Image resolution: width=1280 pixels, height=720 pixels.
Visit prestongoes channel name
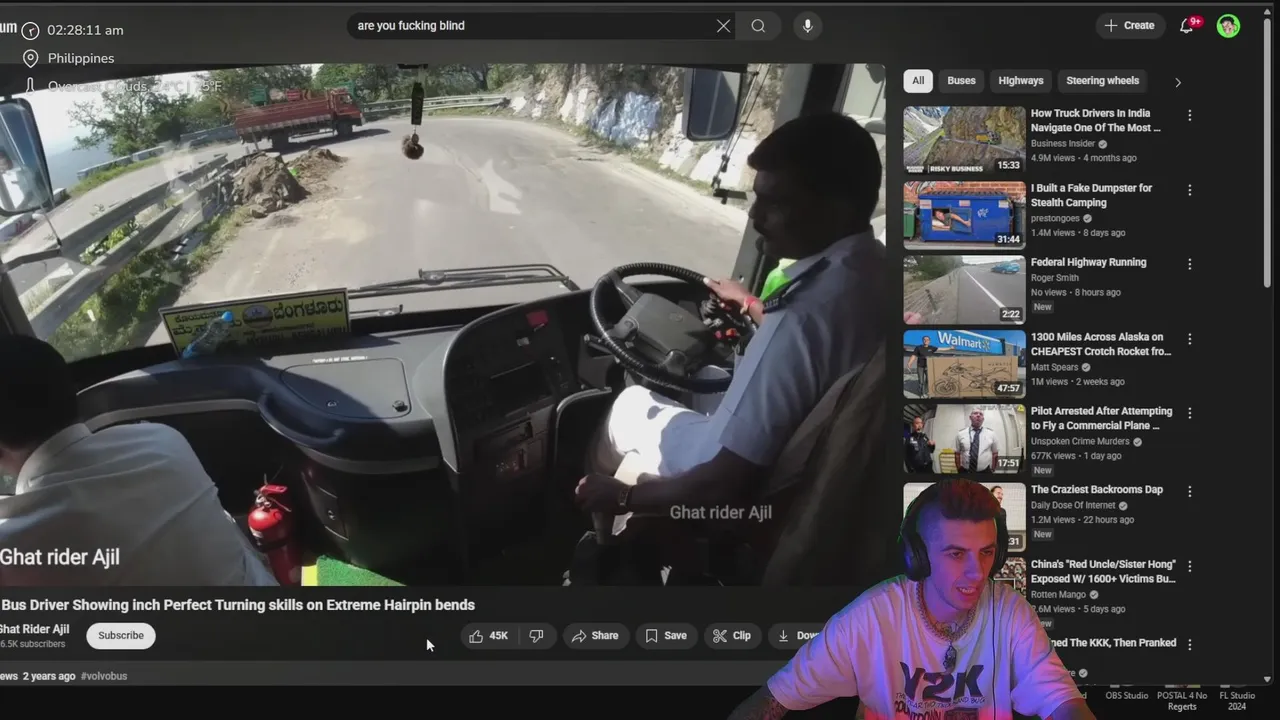[x=1055, y=218]
